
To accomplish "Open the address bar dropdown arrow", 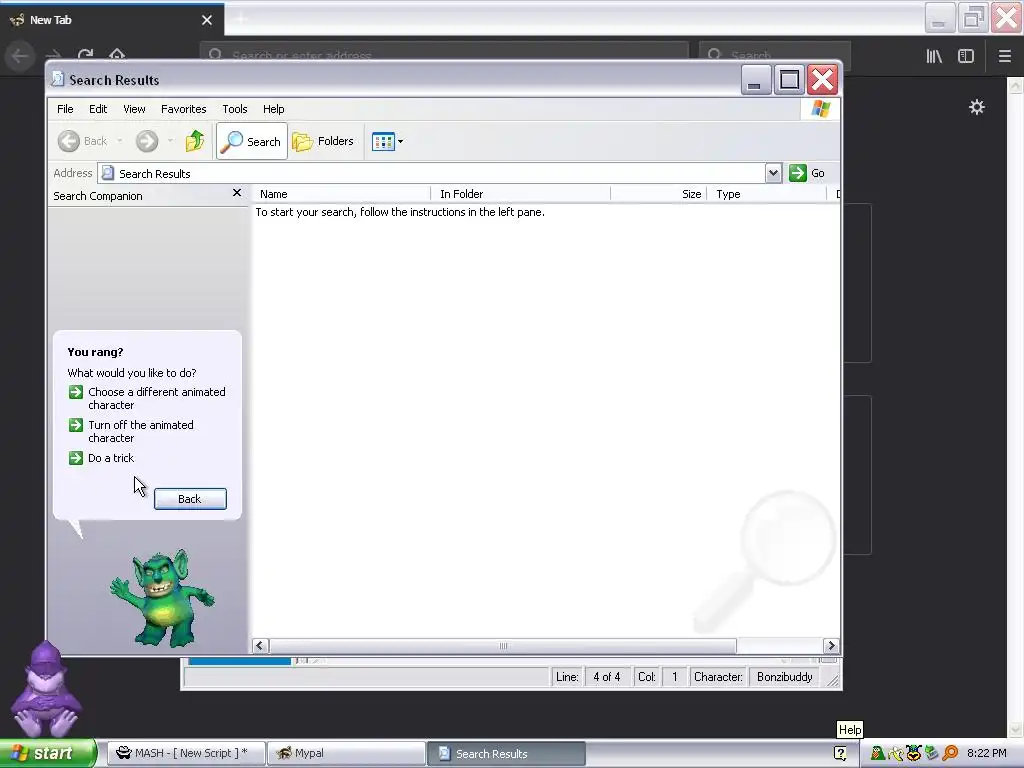I will coord(773,173).
